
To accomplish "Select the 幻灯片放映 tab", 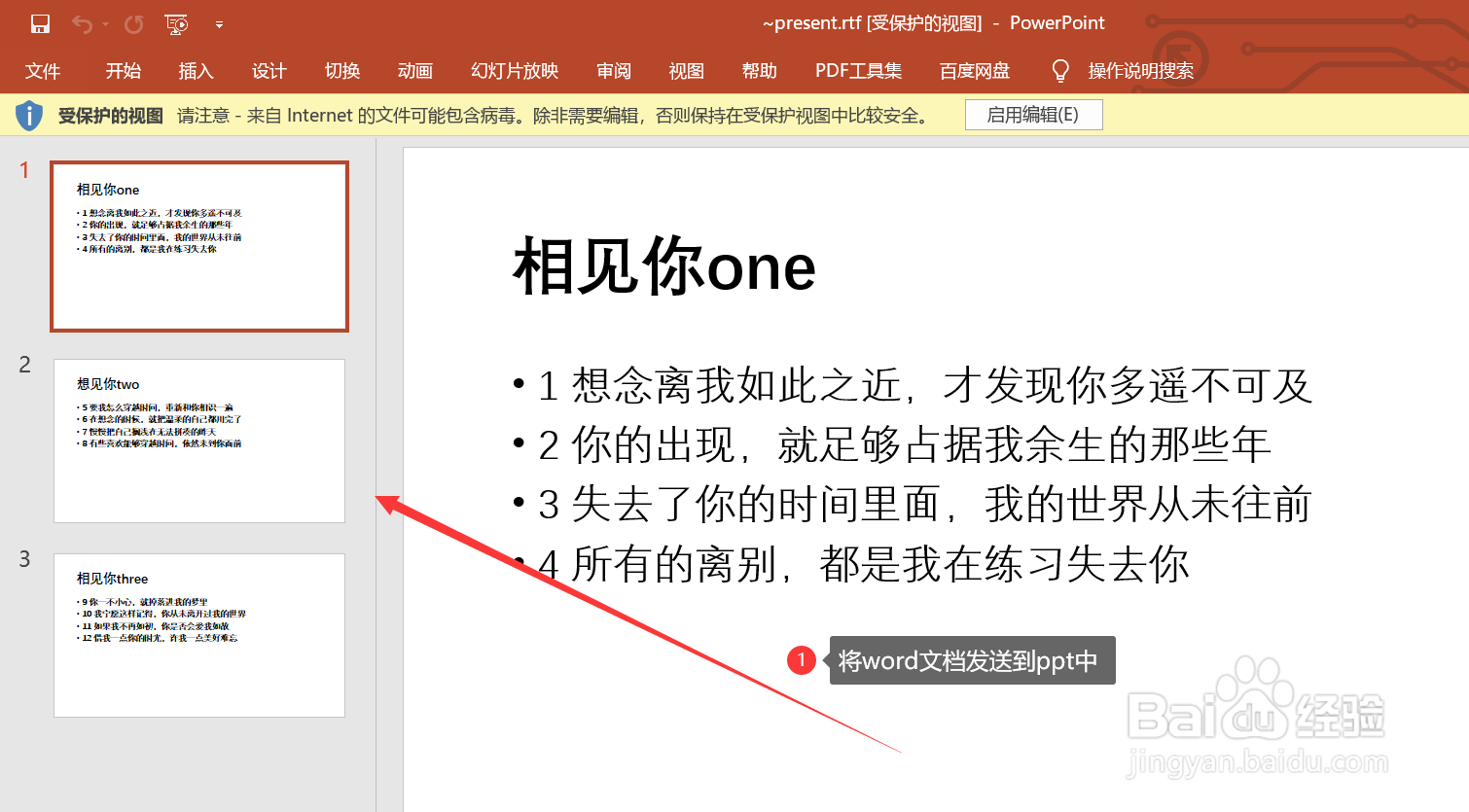I will tap(513, 69).
